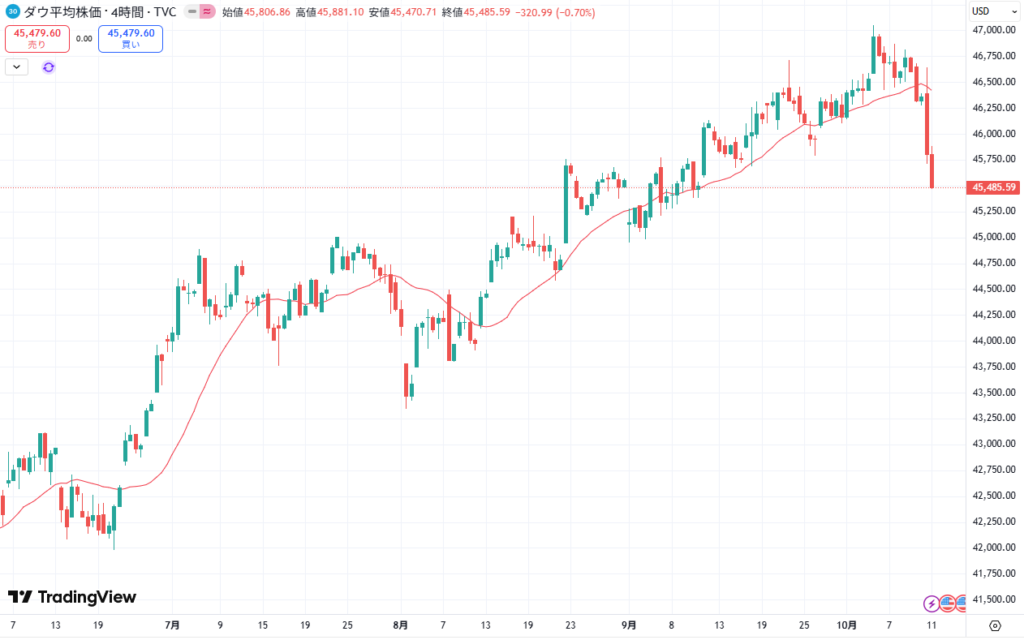Click the 8月 label on time axis
The image size is (1024, 640).
point(400,625)
